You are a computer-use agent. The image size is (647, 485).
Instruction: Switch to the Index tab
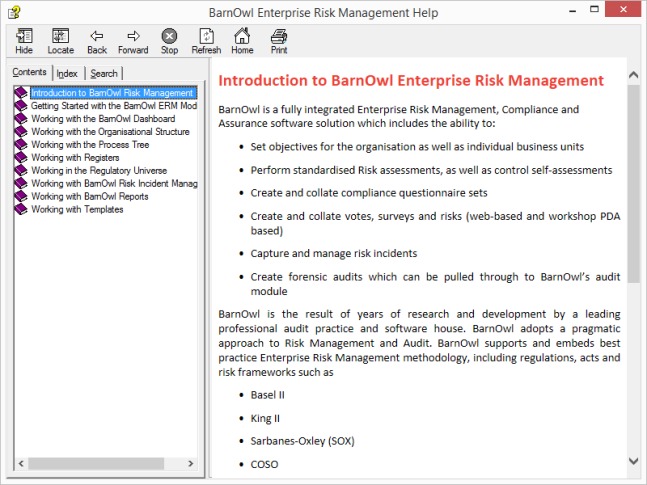(x=67, y=73)
